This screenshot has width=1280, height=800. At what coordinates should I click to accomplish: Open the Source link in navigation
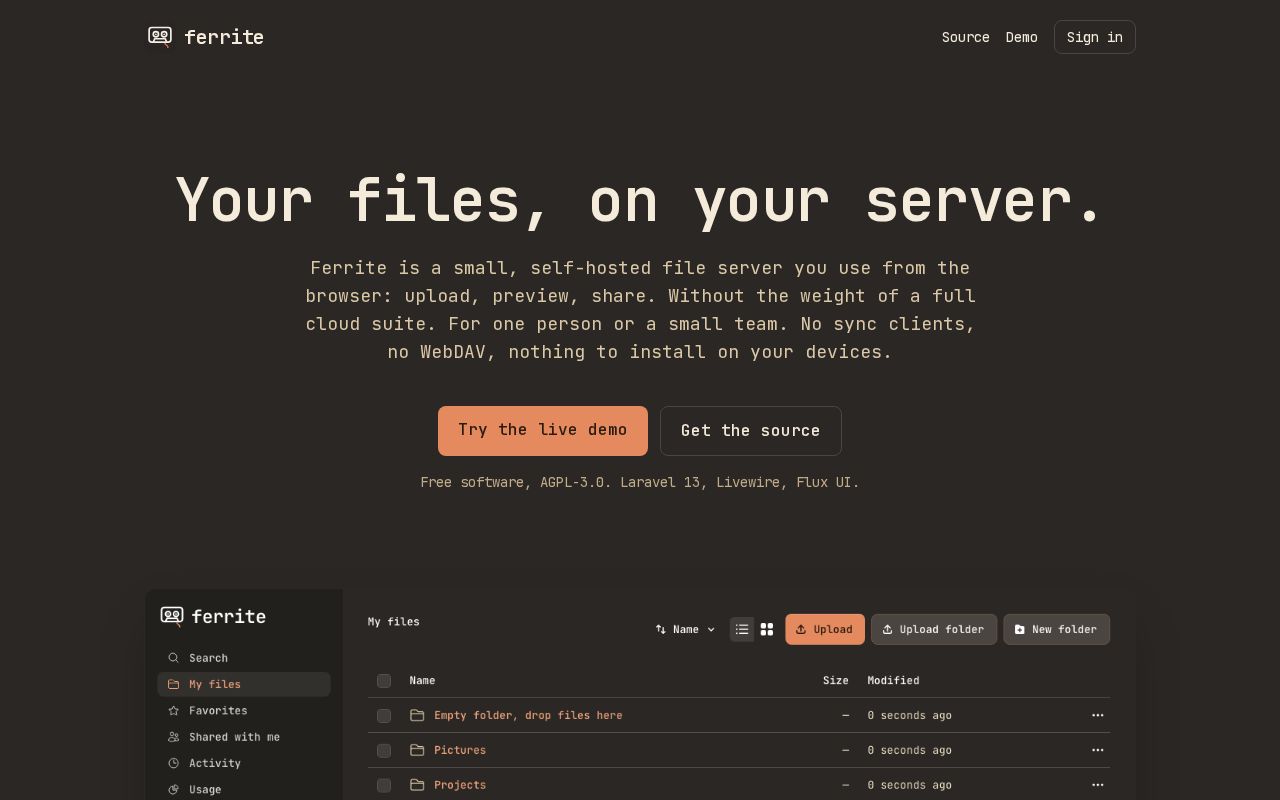click(x=965, y=37)
